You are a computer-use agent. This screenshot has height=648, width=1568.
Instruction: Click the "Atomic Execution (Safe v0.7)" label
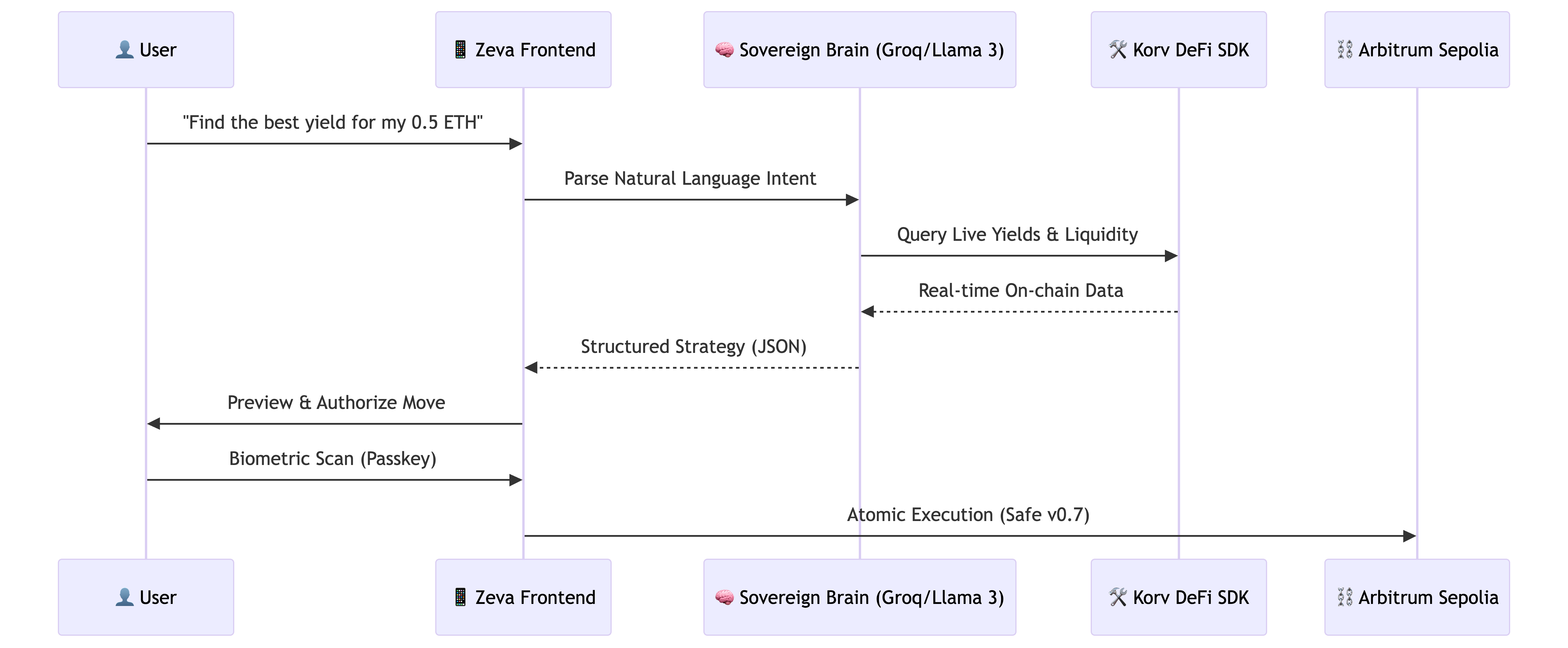968,515
